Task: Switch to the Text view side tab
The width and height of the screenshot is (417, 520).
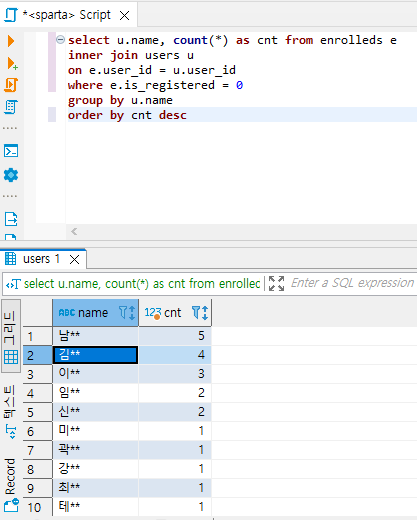Action: tap(10, 411)
